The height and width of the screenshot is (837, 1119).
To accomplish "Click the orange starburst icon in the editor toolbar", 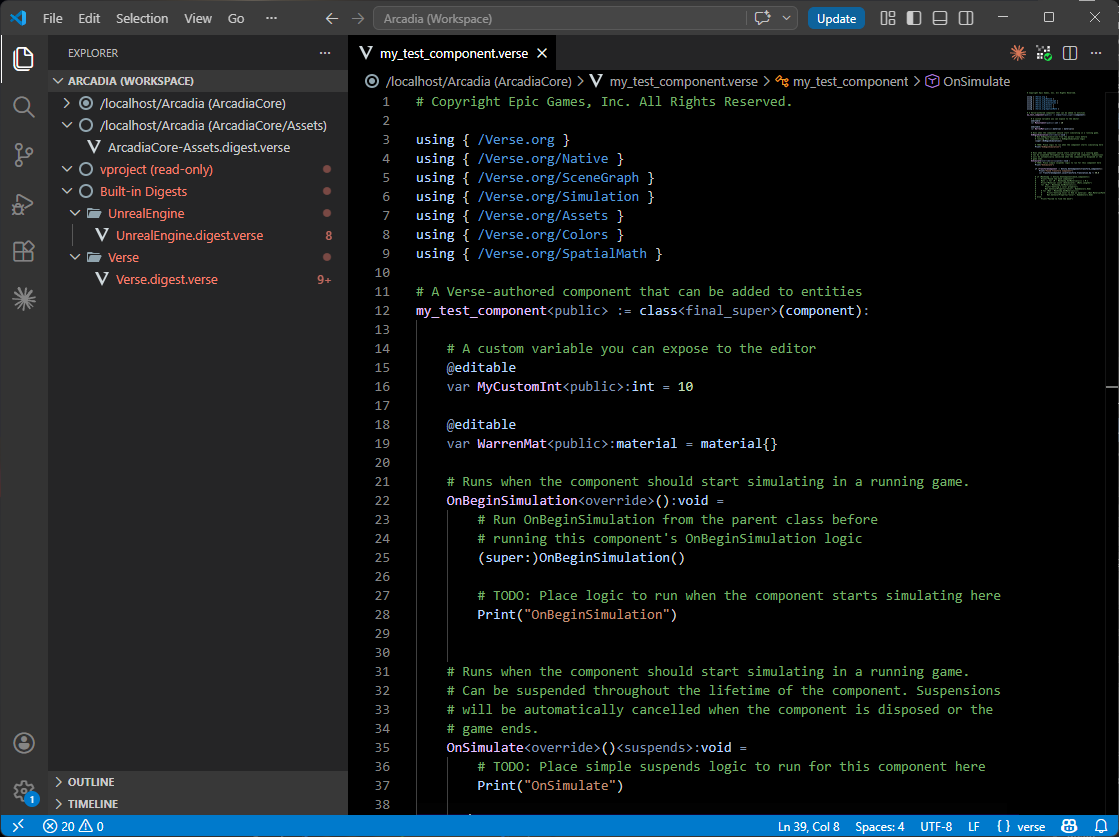I will coord(1018,53).
